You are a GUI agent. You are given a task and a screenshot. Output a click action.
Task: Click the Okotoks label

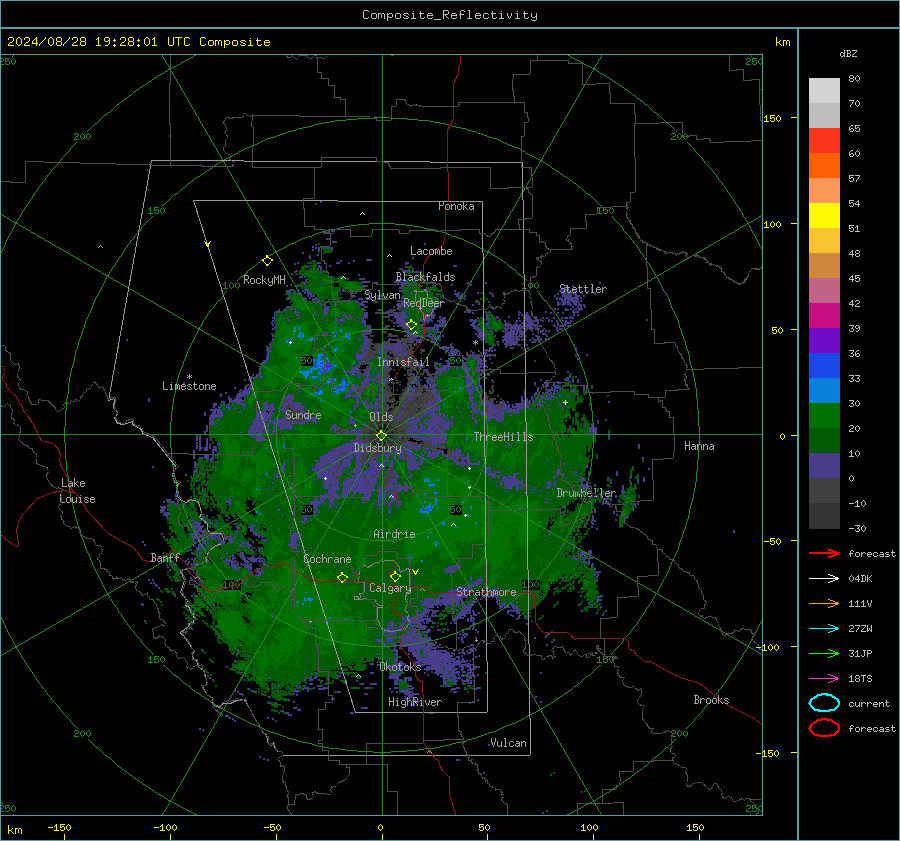(400, 666)
